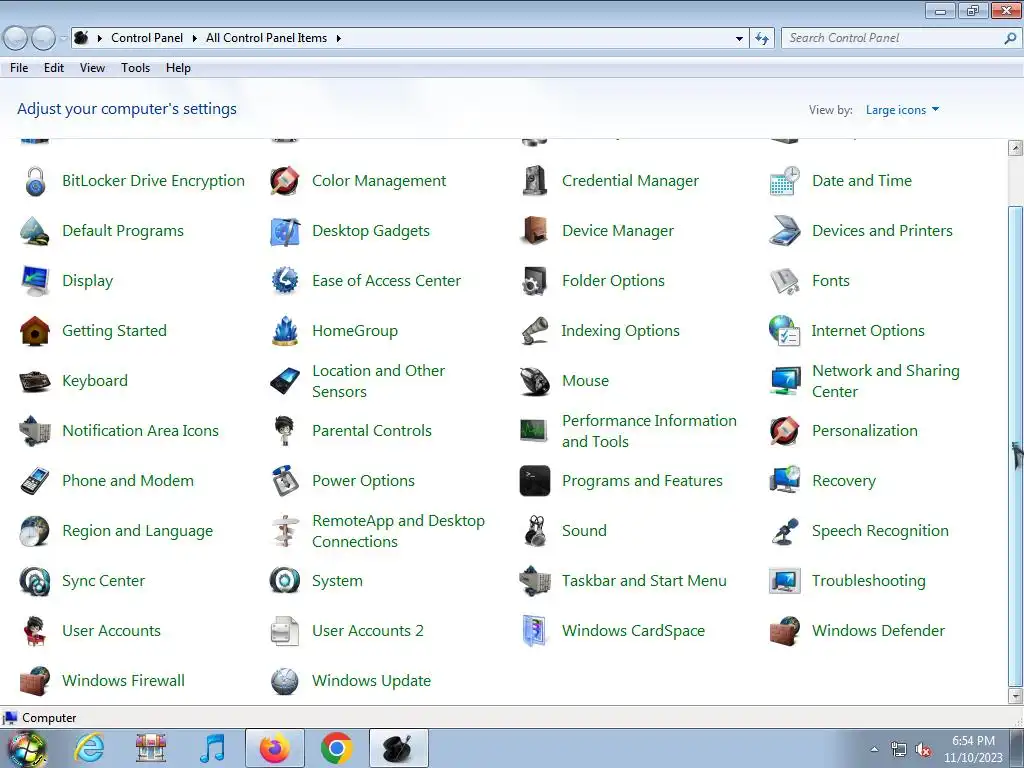
Task: Open the Color Management icon
Action: click(x=285, y=181)
